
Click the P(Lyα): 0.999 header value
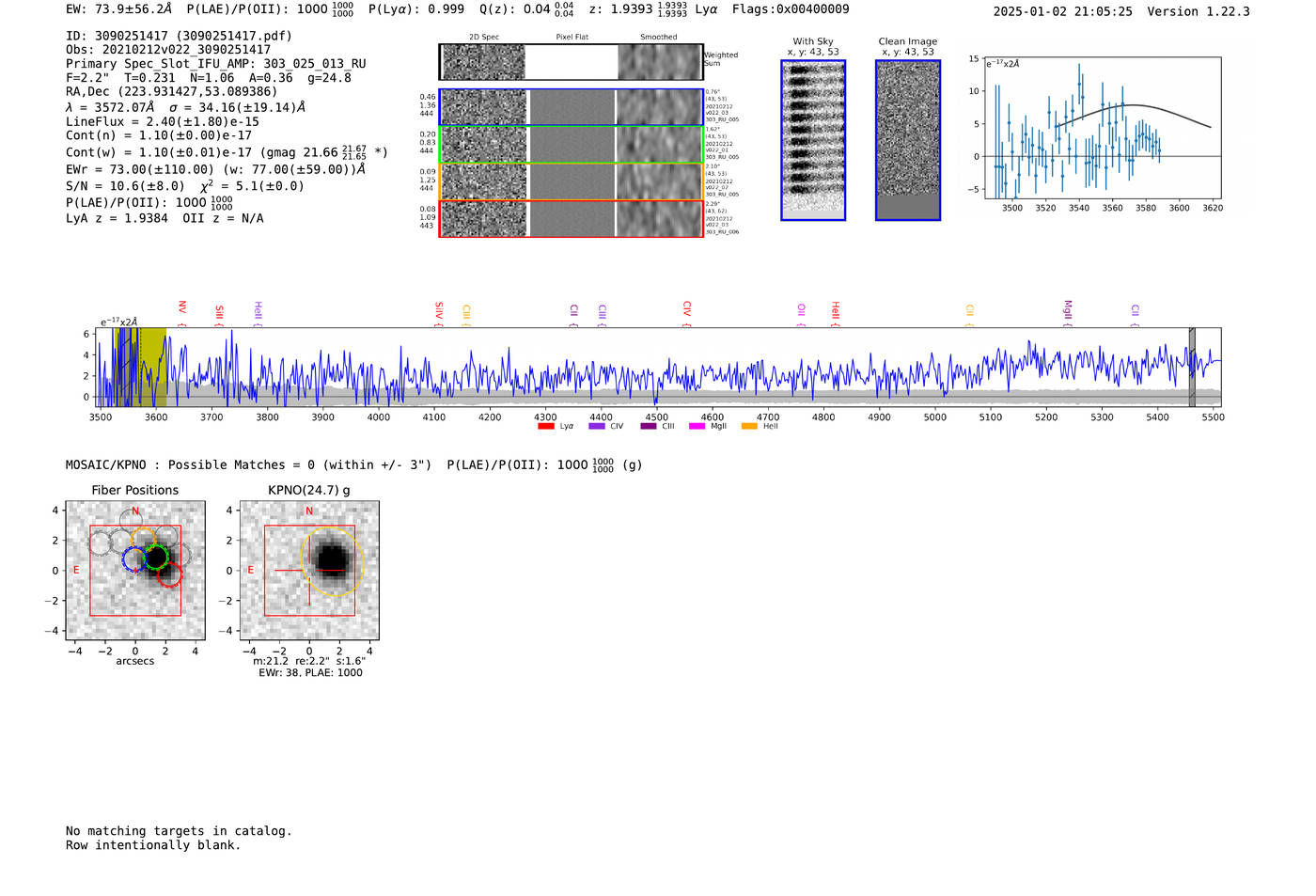416,9
